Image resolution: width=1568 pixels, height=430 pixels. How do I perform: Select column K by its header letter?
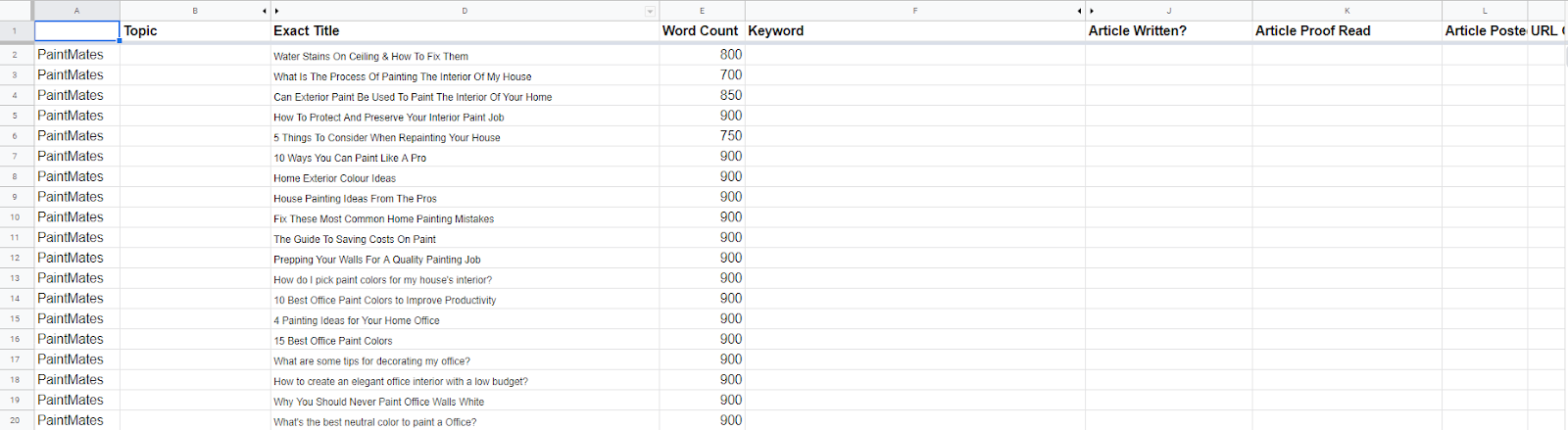(1347, 11)
